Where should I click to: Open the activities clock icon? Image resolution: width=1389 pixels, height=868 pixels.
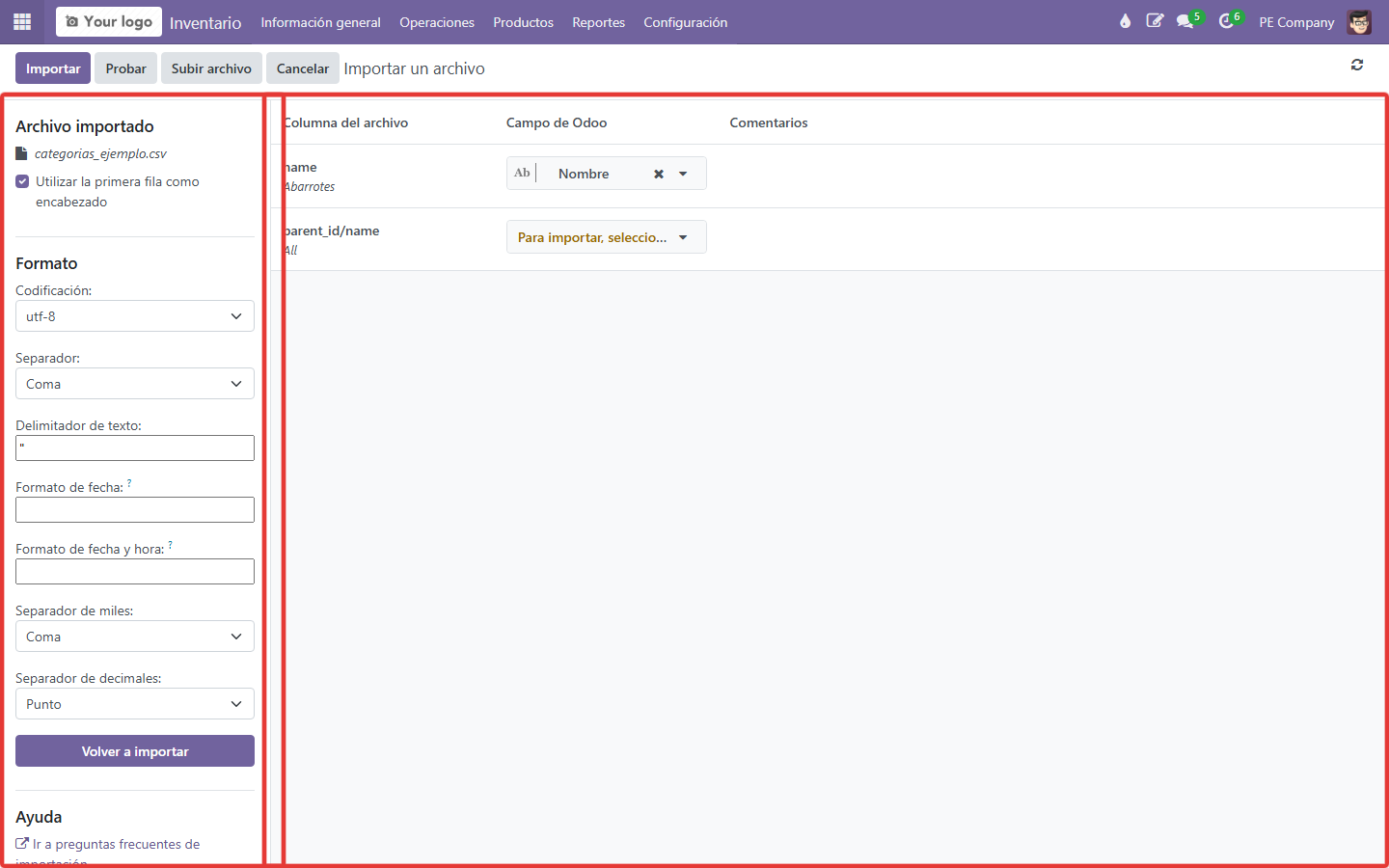pos(1228,21)
